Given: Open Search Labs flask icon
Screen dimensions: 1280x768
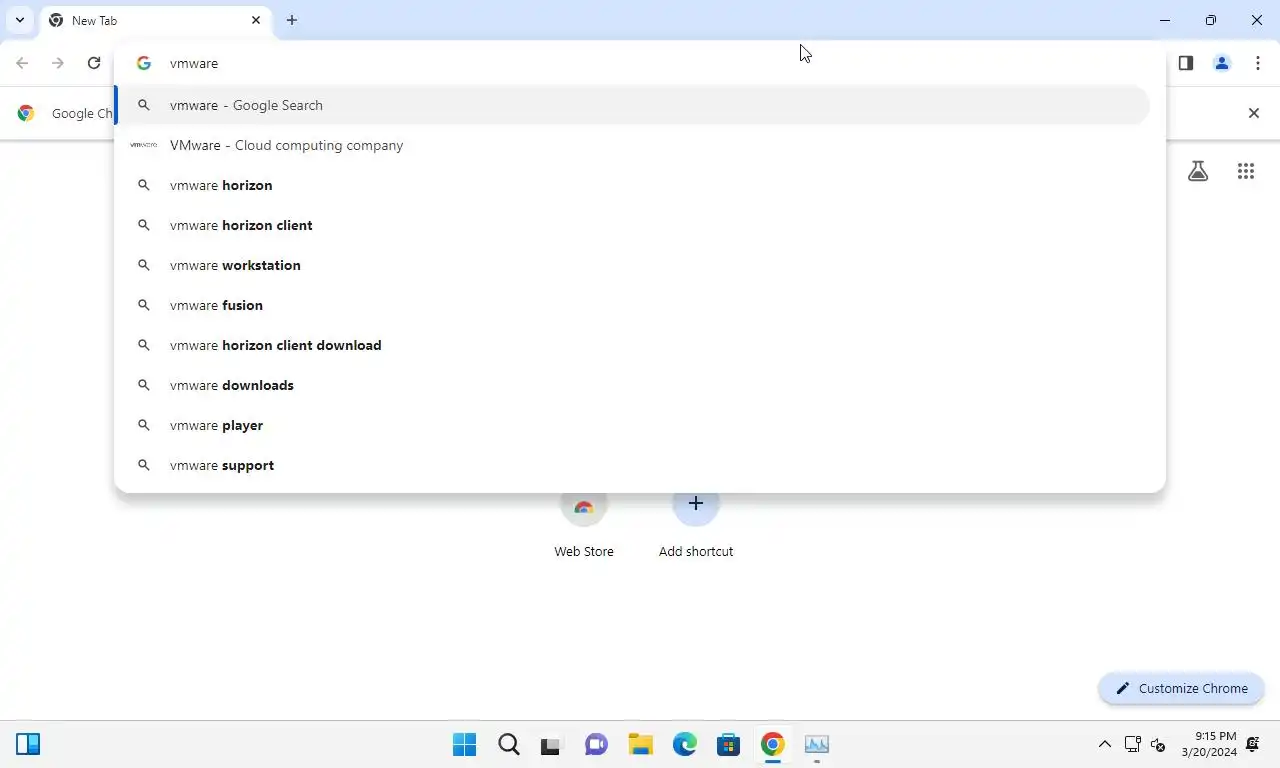Looking at the screenshot, I should coord(1198,171).
